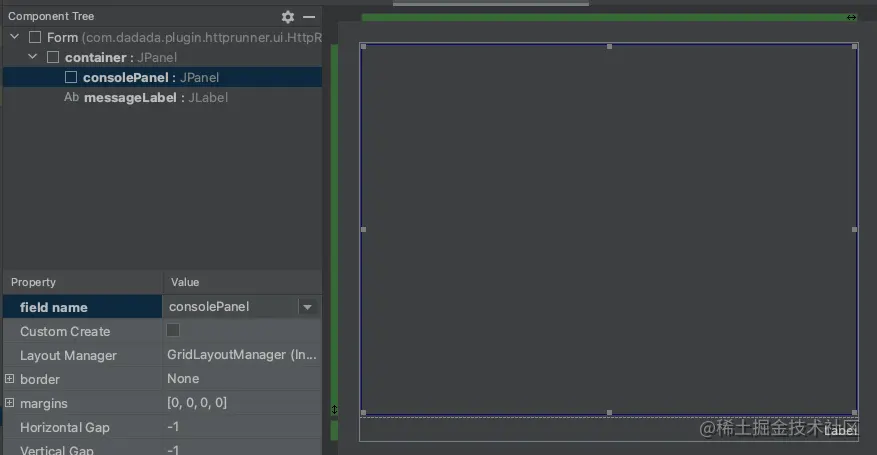
Task: Select messageLabel JLabel tree row
Action: point(162,97)
